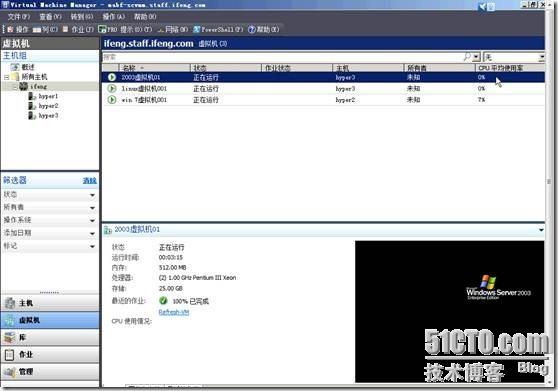Sort by the 状态 column header
This screenshot has width=558, height=391.
[x=226, y=68]
